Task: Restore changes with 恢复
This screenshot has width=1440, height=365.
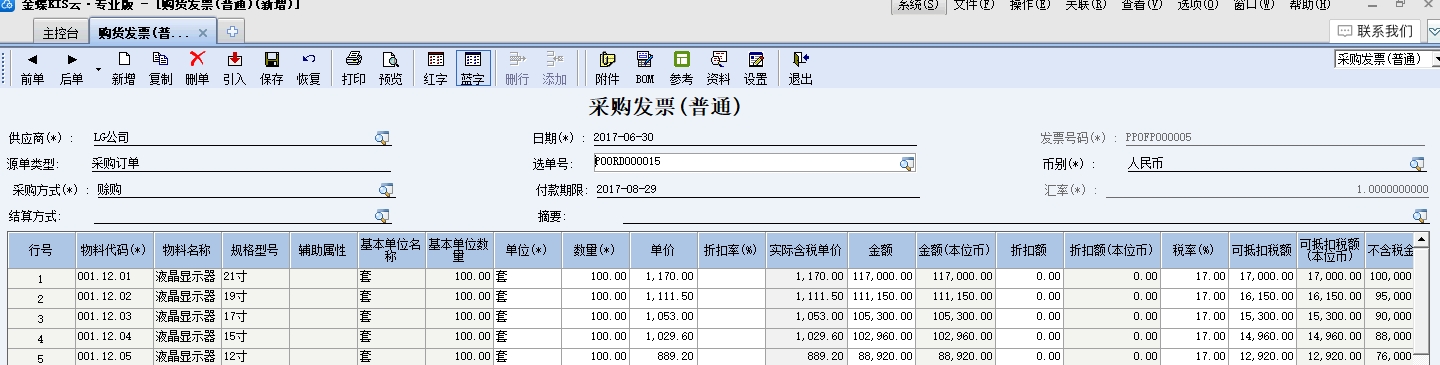Action: coord(308,69)
